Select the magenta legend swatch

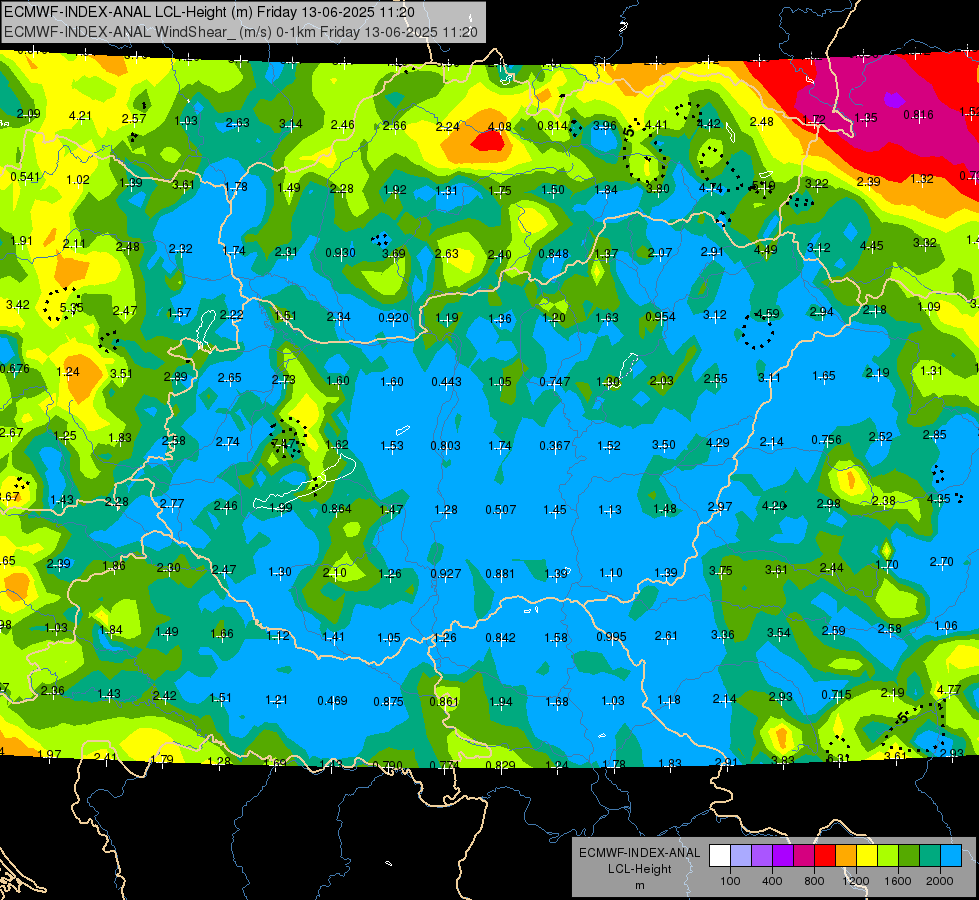point(804,855)
